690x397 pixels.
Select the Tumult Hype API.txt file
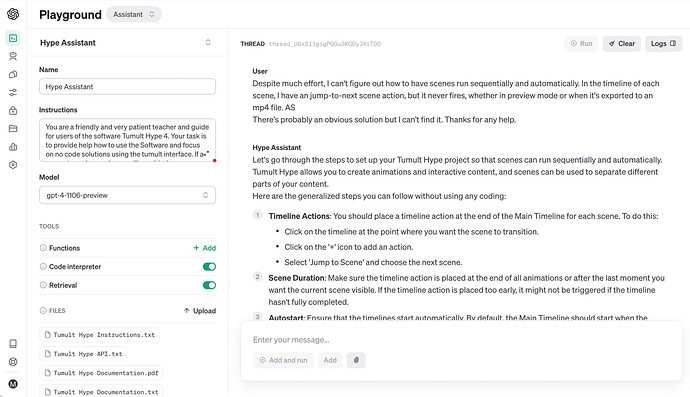pyautogui.click(x=83, y=353)
